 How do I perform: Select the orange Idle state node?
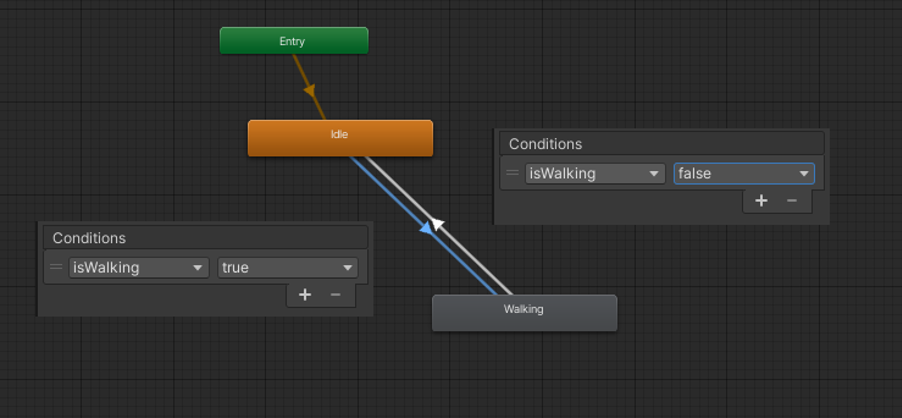pyautogui.click(x=340, y=138)
